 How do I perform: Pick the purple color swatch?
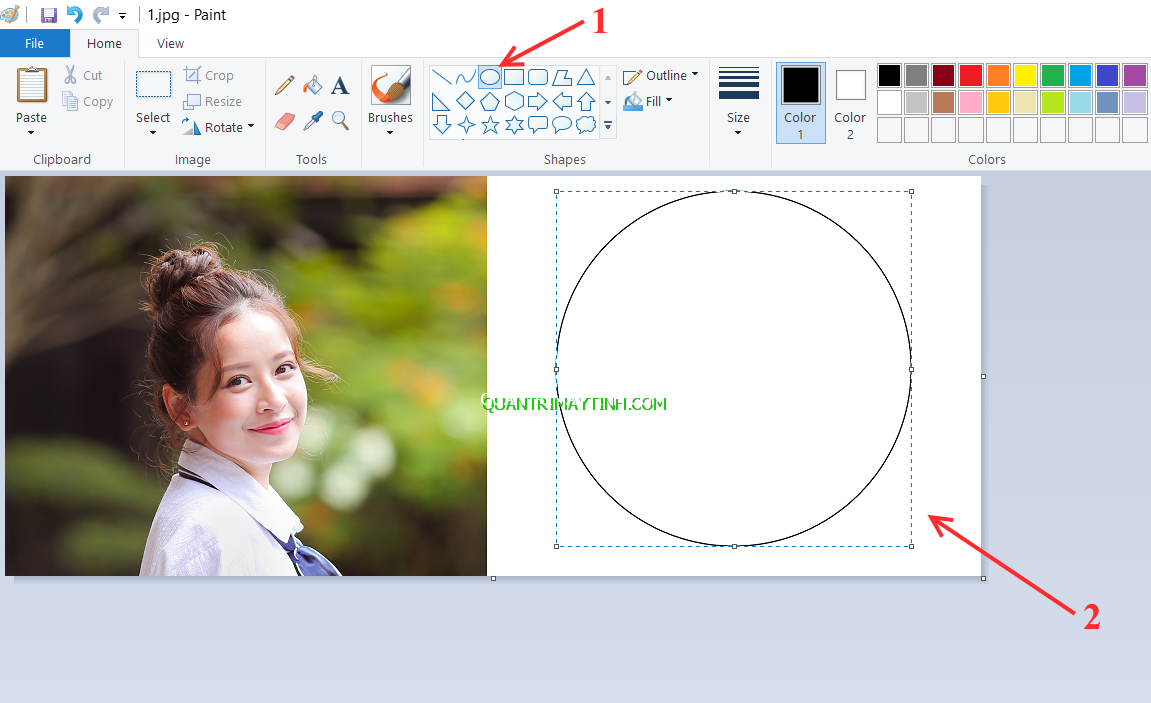1135,76
